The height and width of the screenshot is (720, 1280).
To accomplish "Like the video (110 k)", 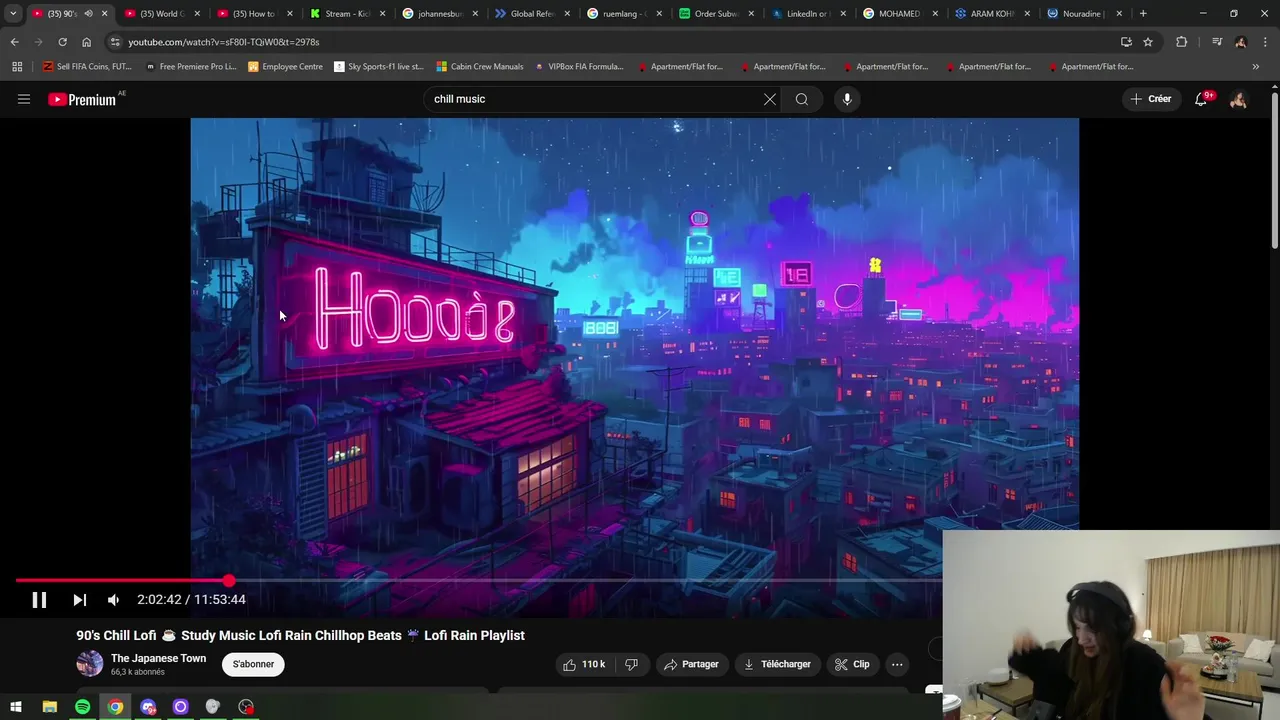I will coord(584,664).
